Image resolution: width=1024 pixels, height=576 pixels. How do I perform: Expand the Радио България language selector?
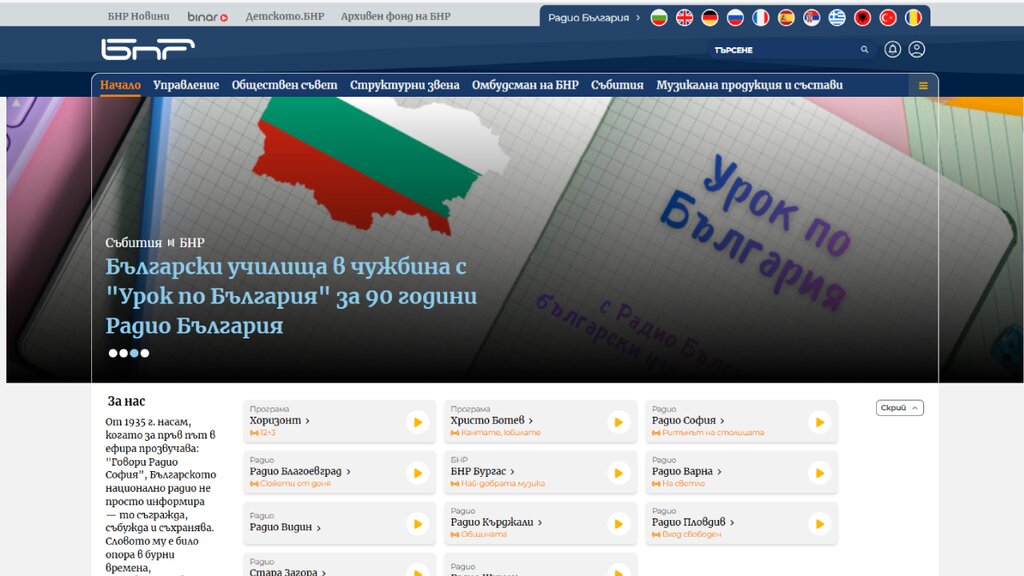(x=595, y=17)
